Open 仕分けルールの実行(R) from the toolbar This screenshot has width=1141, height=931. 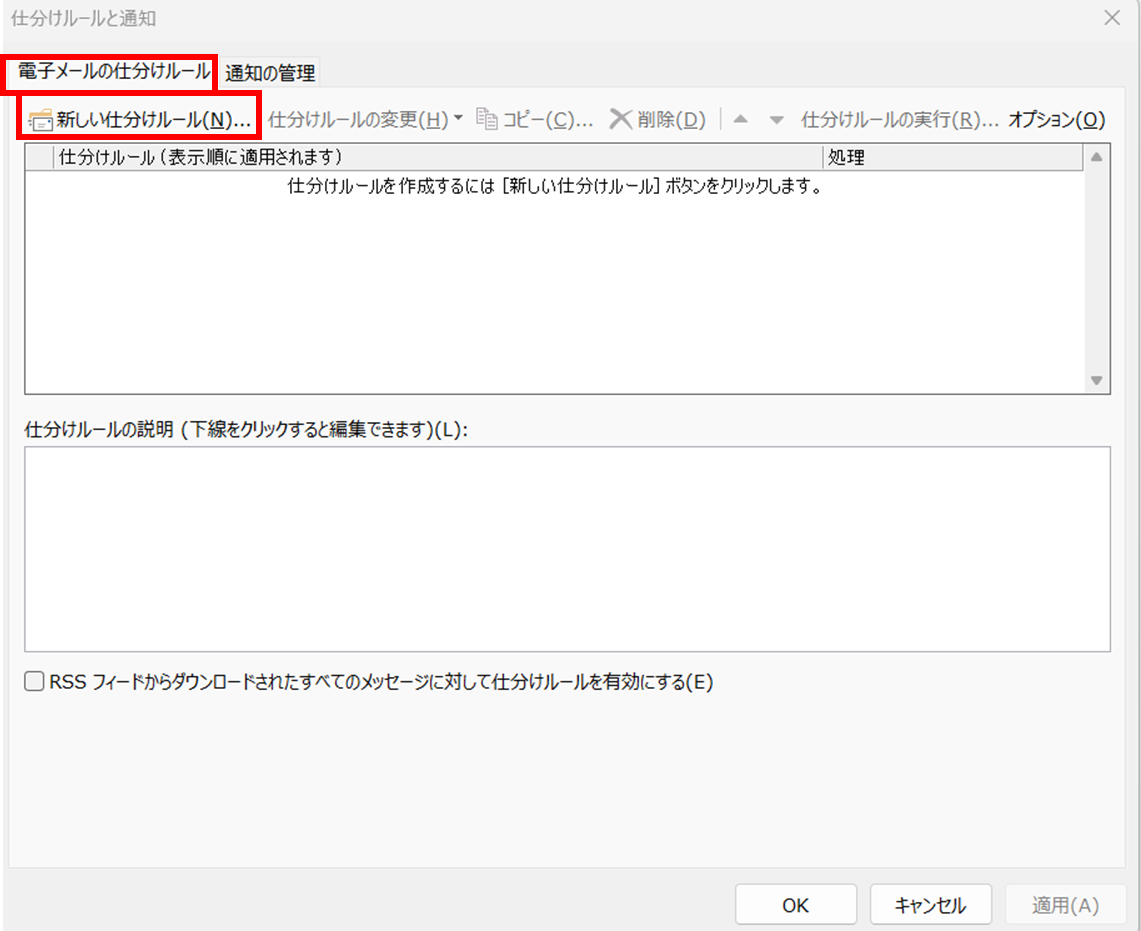899,120
